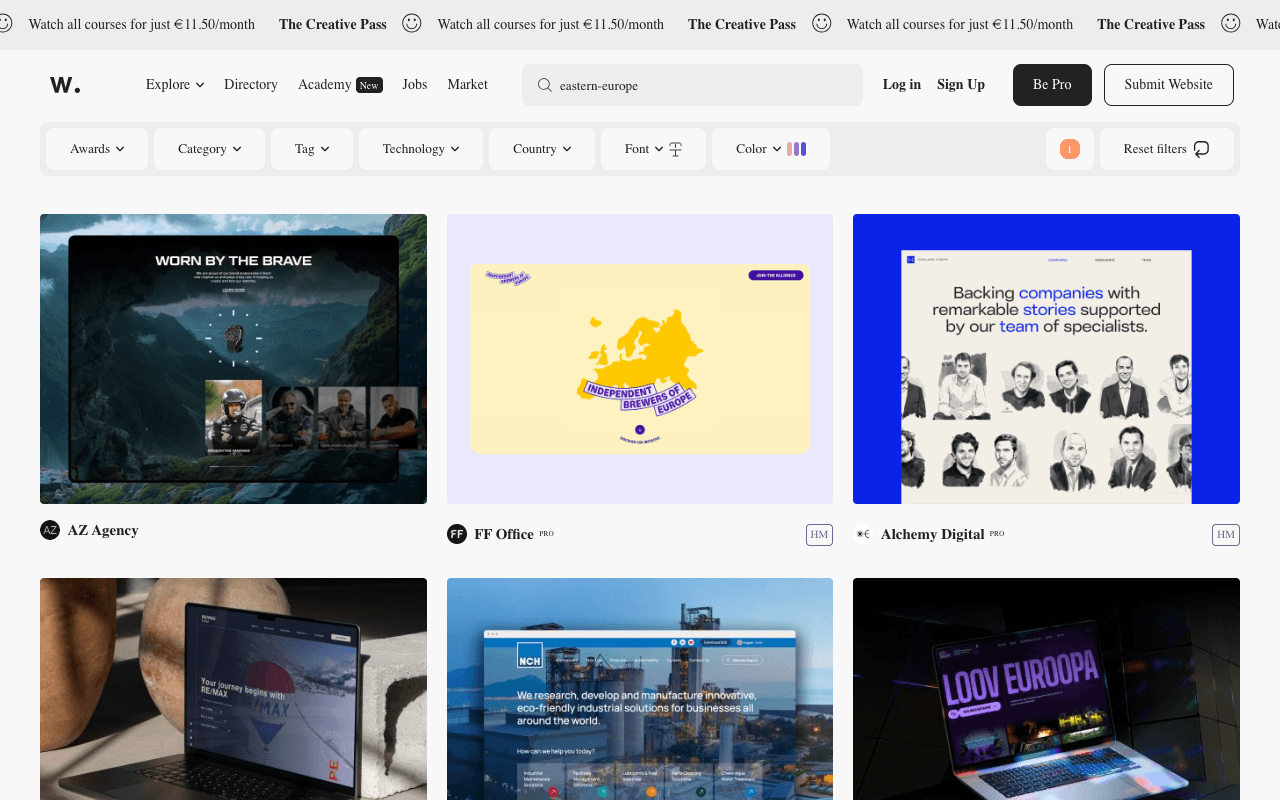Click the smiley icon before the second Watch banner text
This screenshot has width=1280, height=800.
click(412, 23)
